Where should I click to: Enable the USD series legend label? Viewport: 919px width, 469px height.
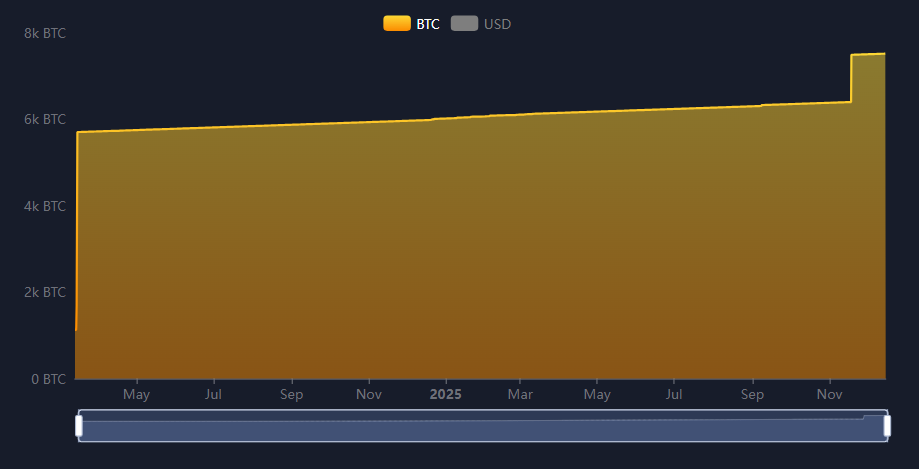coord(497,24)
